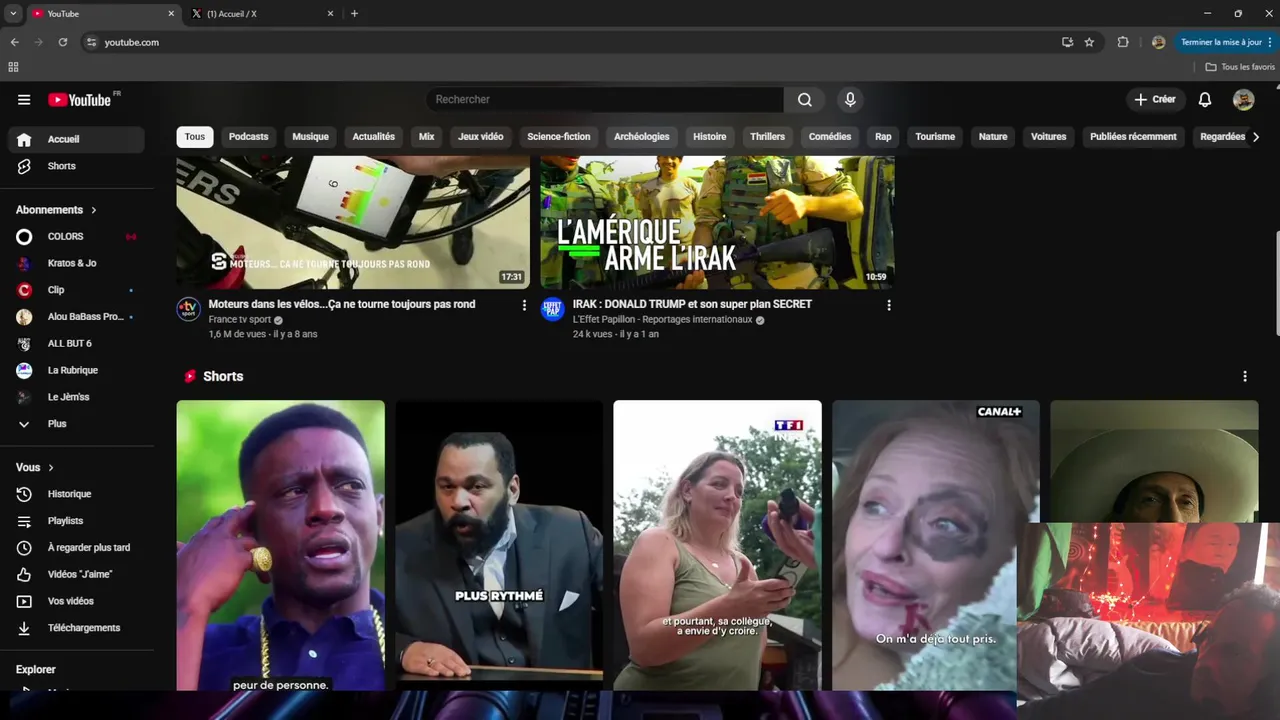Open the Clip channel subscription
Screen dimensions: 1280x720
(76, 290)
